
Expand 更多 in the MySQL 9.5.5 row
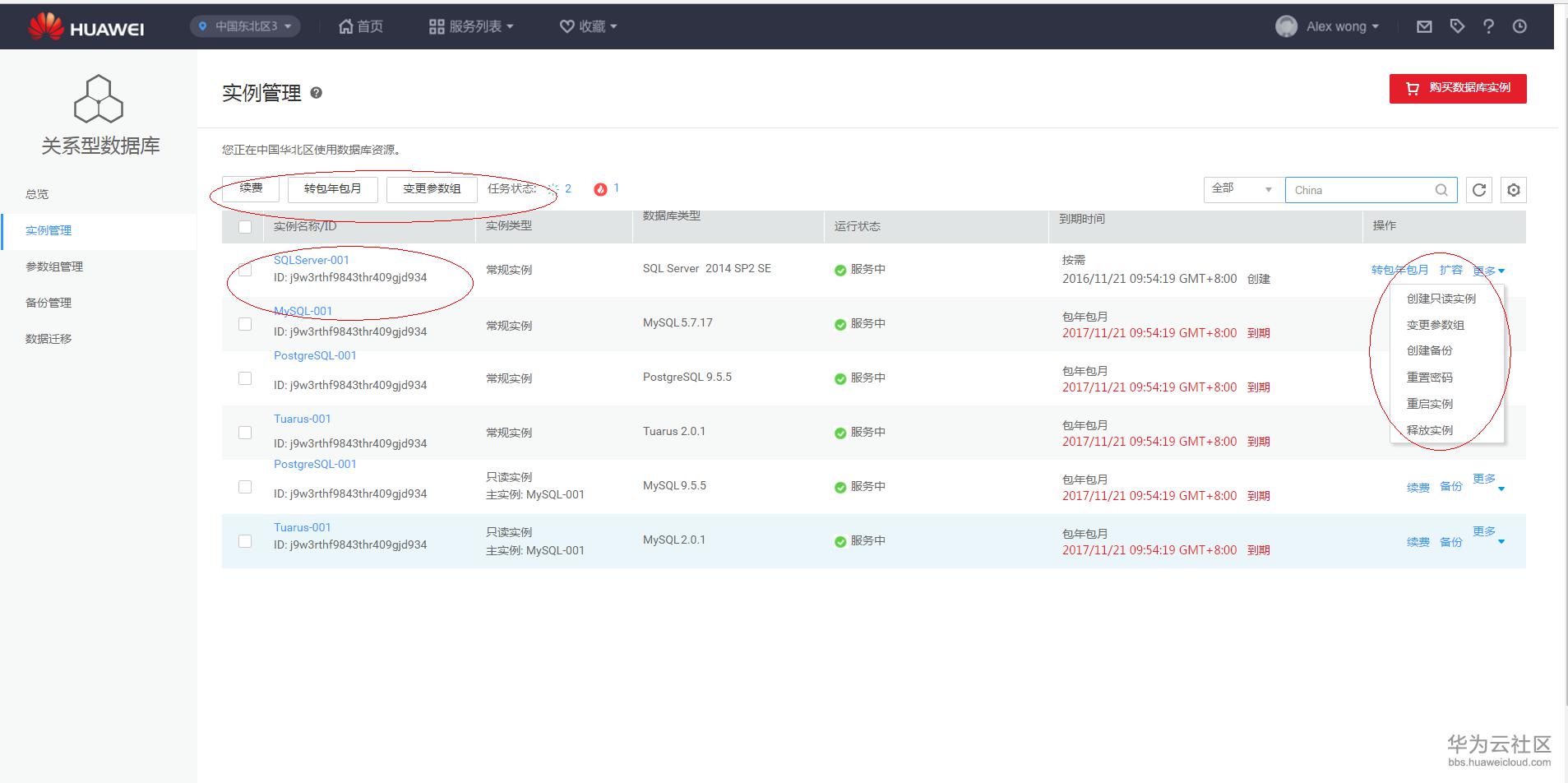pos(1489,483)
